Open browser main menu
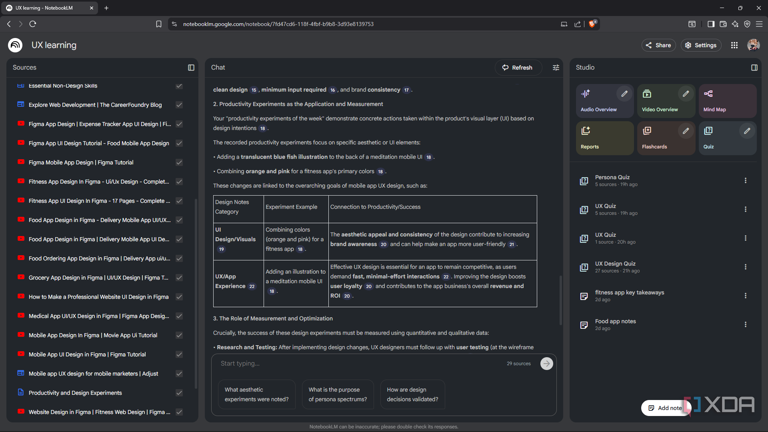 (759, 24)
